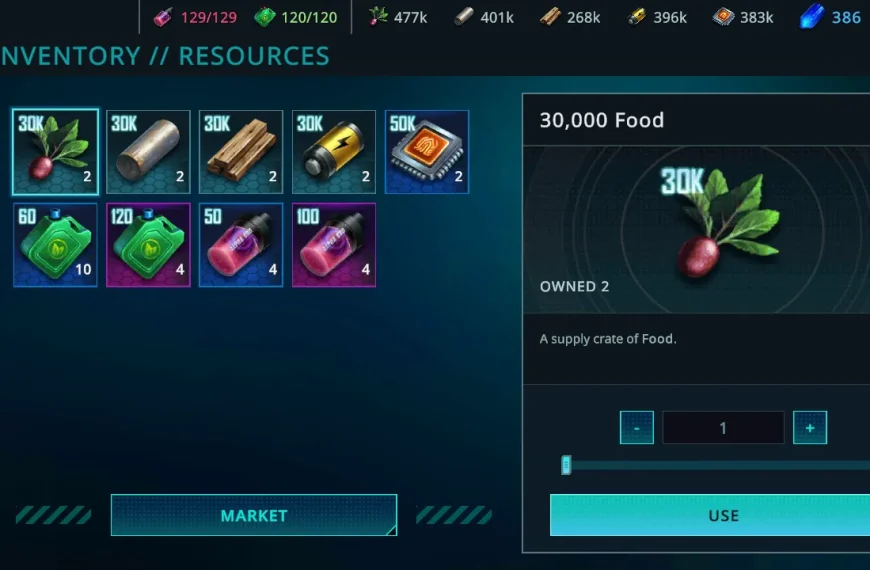Select the 30K Wood planks item

click(x=241, y=152)
